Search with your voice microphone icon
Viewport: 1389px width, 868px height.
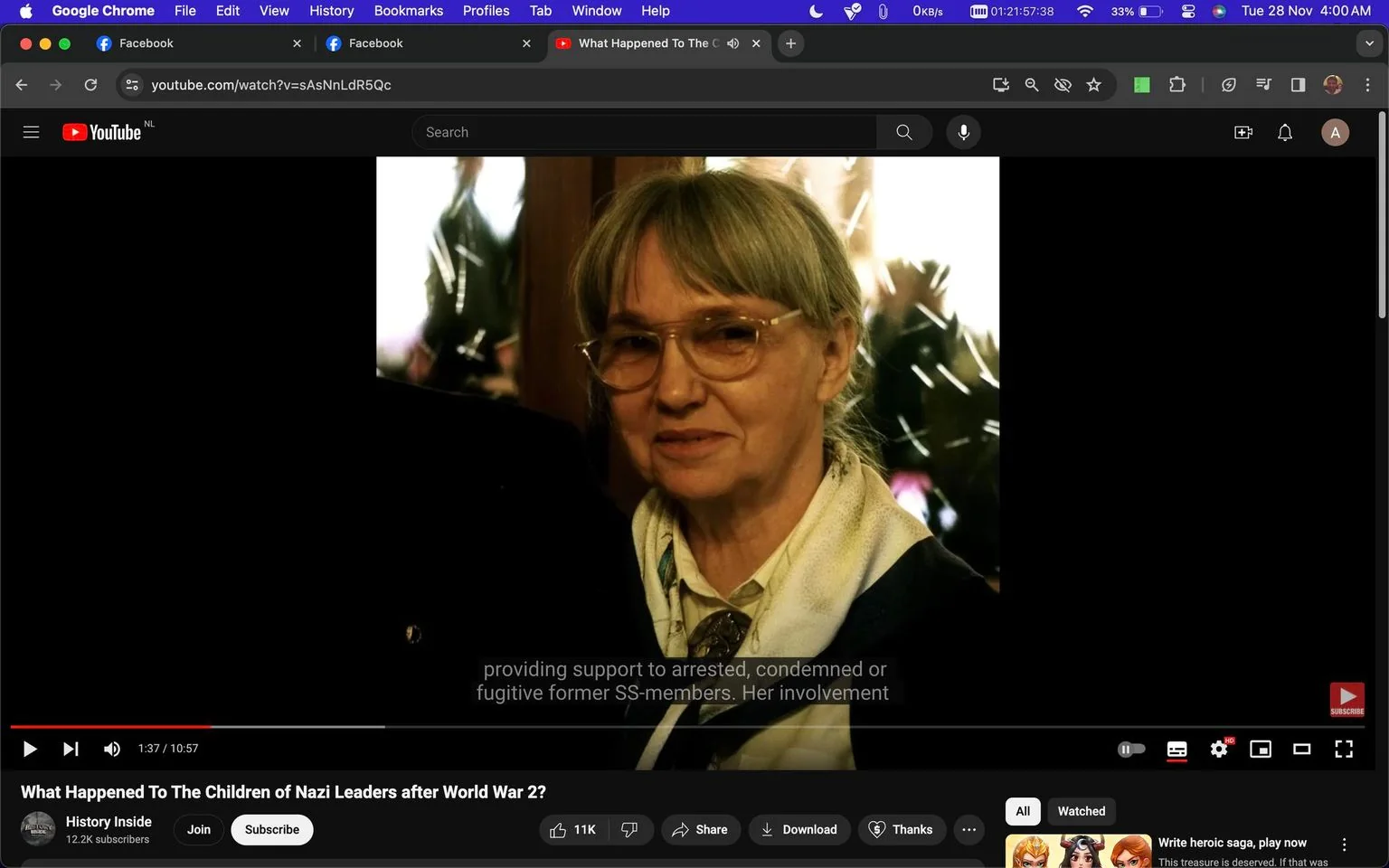pyautogui.click(x=963, y=132)
